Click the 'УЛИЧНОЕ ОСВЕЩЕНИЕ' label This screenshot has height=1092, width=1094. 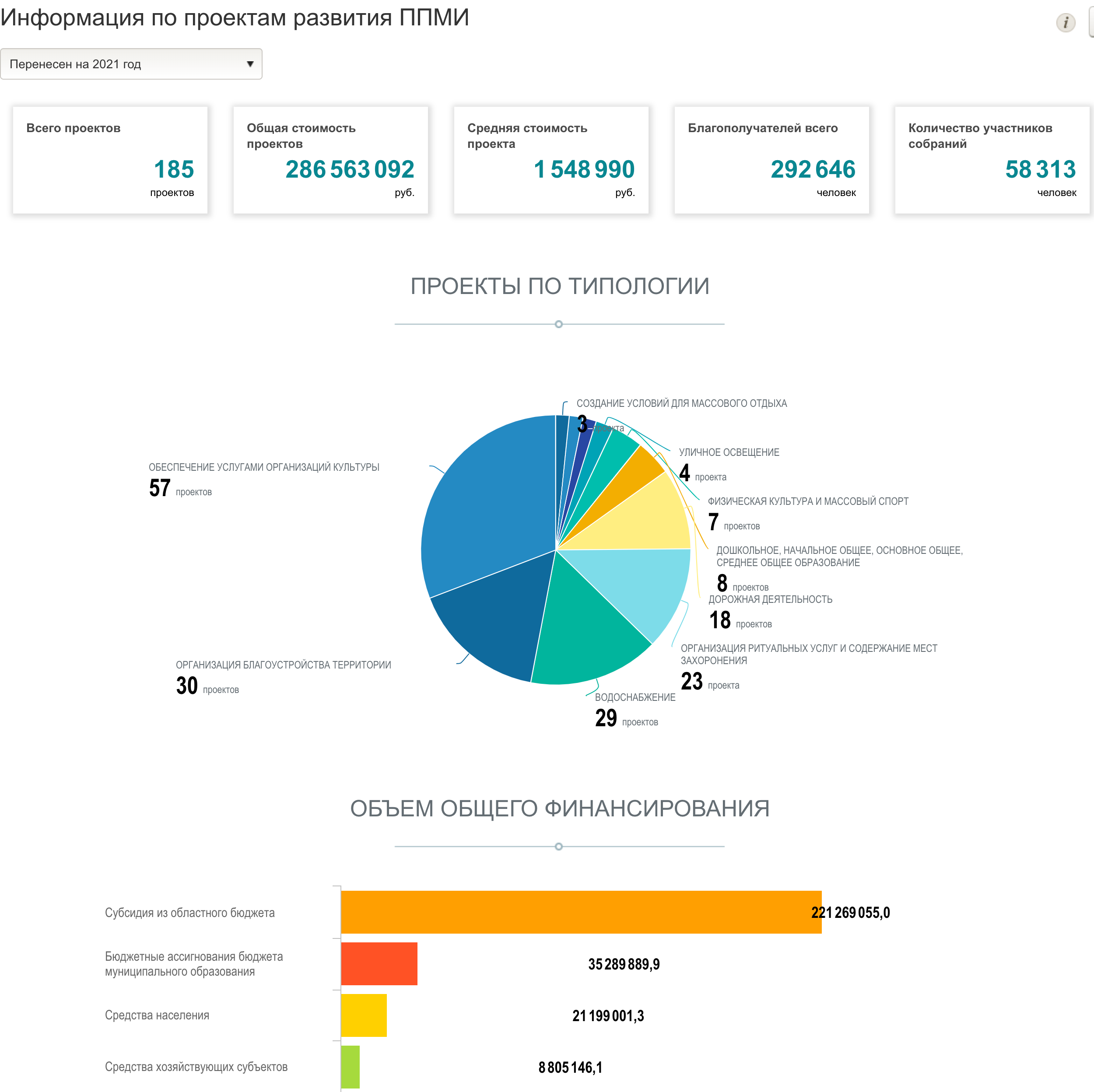pyautogui.click(x=729, y=452)
